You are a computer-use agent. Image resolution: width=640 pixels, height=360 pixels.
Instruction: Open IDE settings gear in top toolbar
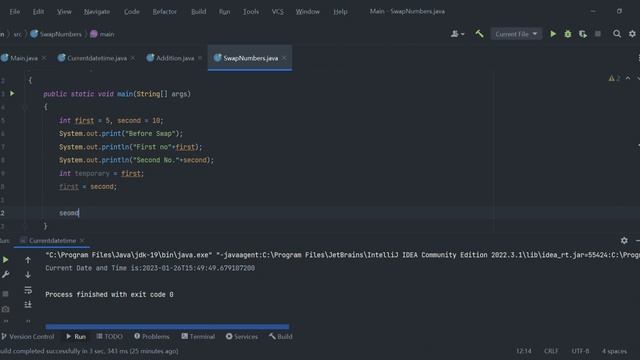[632, 34]
